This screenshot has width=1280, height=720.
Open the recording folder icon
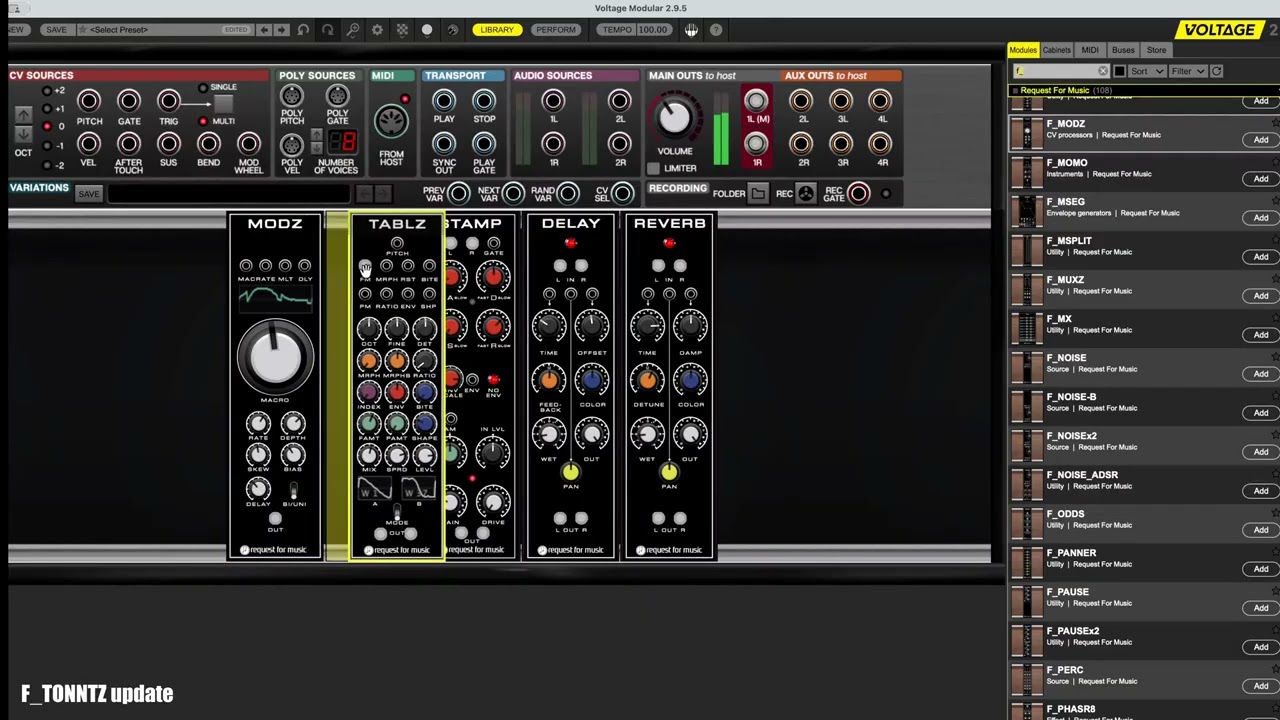pos(758,194)
